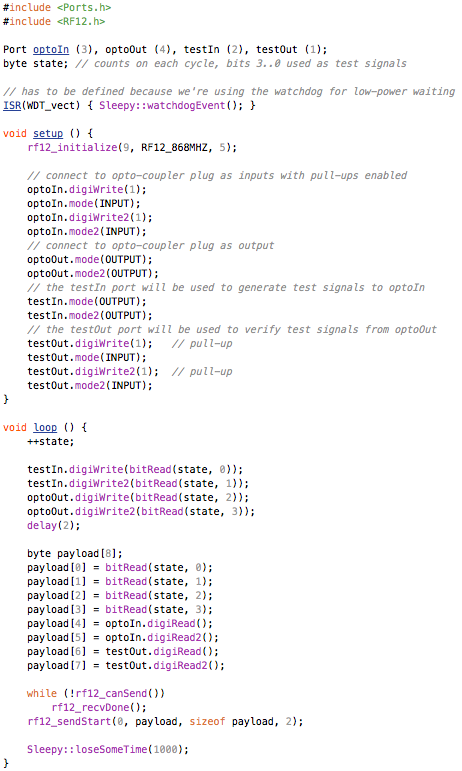Click the while keyword

(x=42, y=694)
